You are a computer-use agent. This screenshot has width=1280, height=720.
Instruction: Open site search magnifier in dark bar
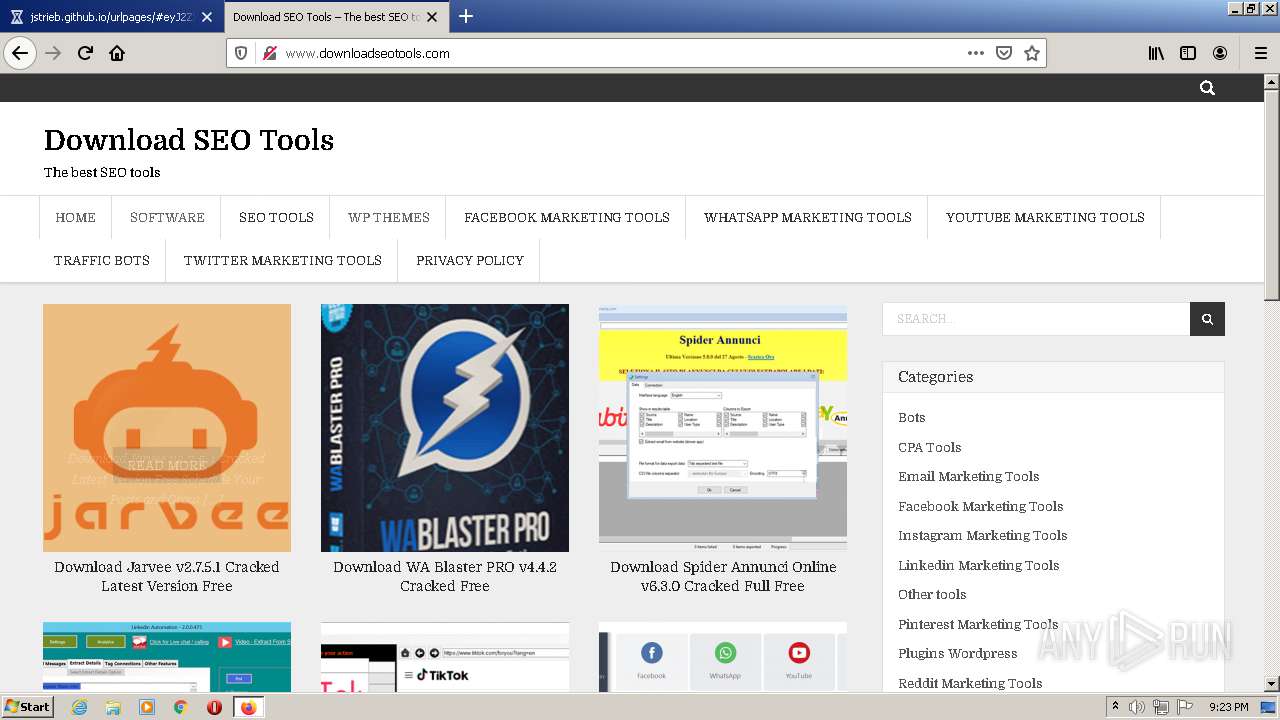[1207, 88]
